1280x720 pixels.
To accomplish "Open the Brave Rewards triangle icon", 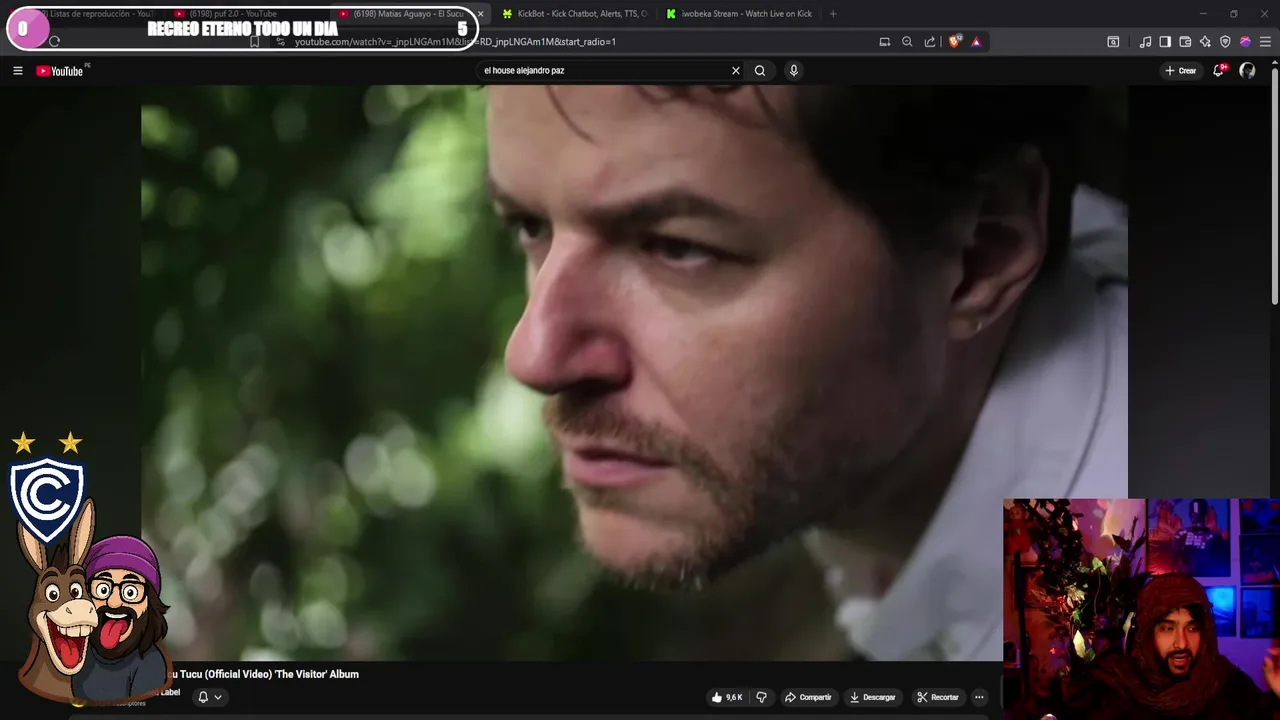I will [x=976, y=42].
